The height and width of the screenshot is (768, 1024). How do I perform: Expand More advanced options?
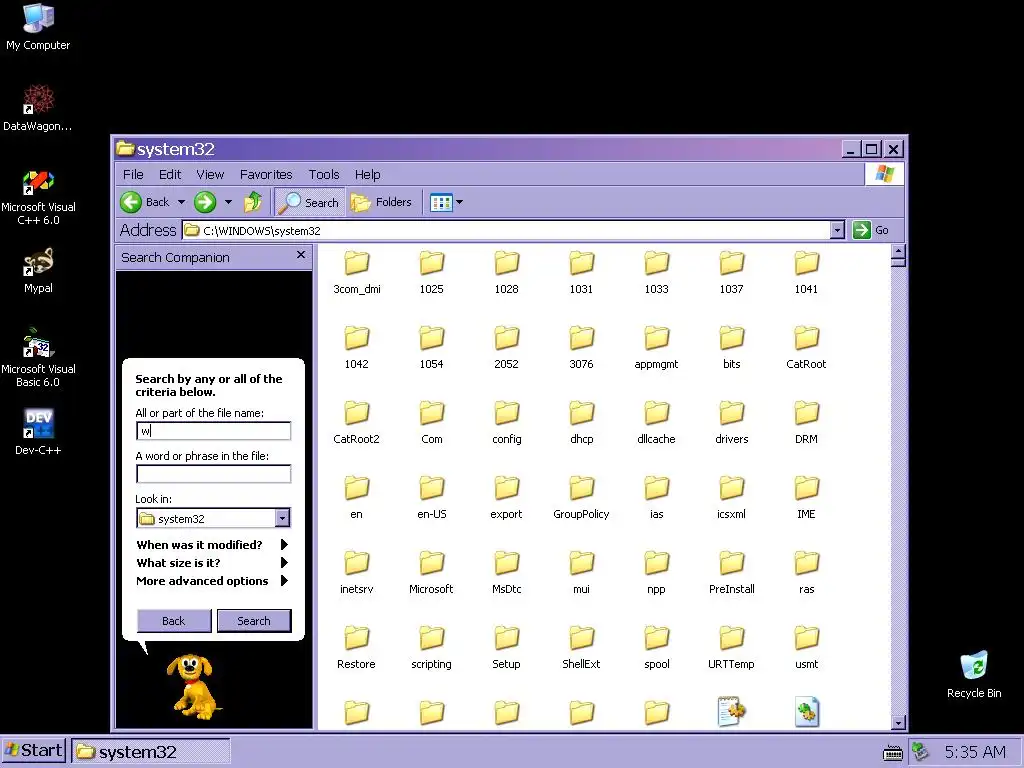click(212, 581)
